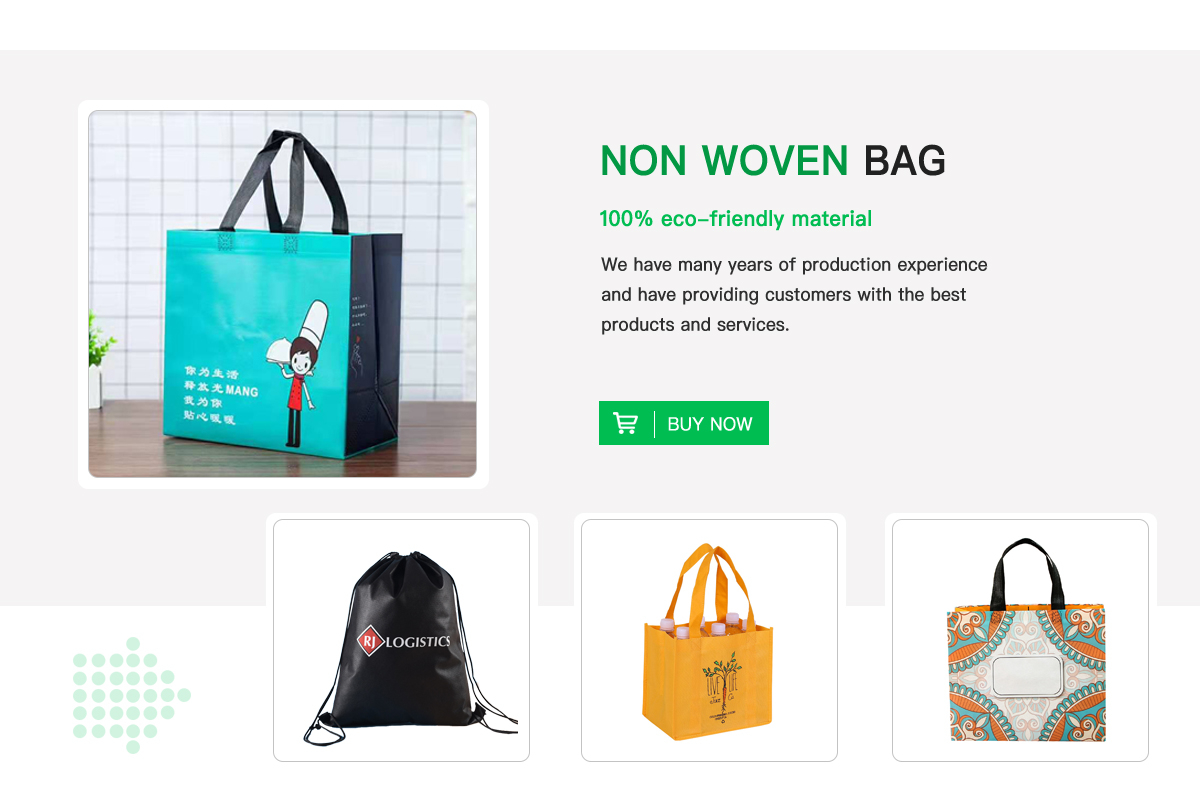Click the BUY NOW button text

(710, 424)
